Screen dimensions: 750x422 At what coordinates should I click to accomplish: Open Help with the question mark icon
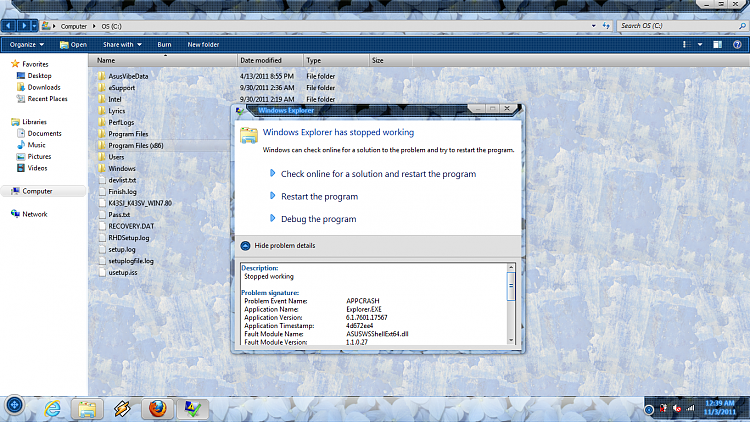[x=737, y=44]
